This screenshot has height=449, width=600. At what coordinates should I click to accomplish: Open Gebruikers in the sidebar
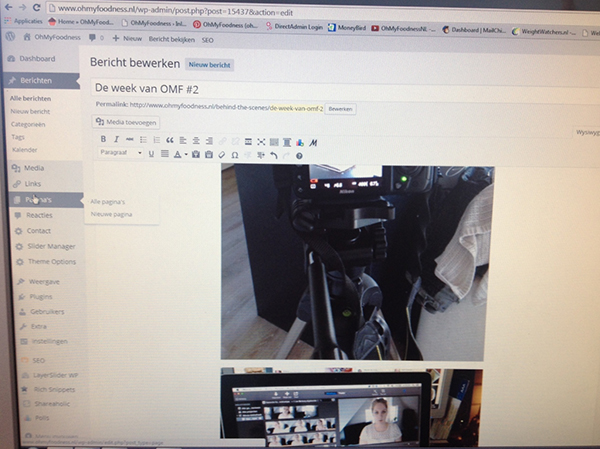click(x=47, y=312)
